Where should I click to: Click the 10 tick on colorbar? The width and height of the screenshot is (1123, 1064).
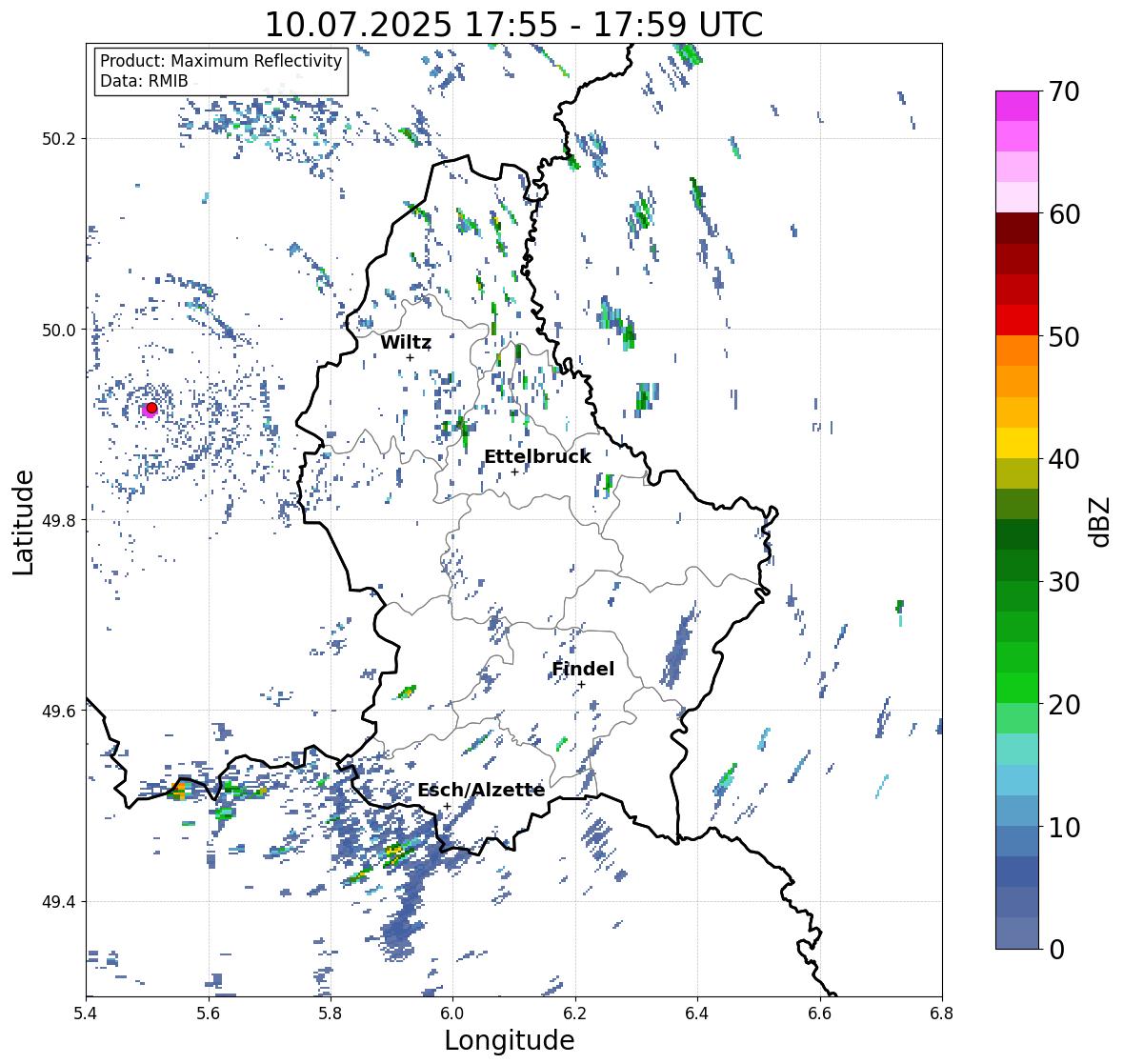click(1064, 827)
